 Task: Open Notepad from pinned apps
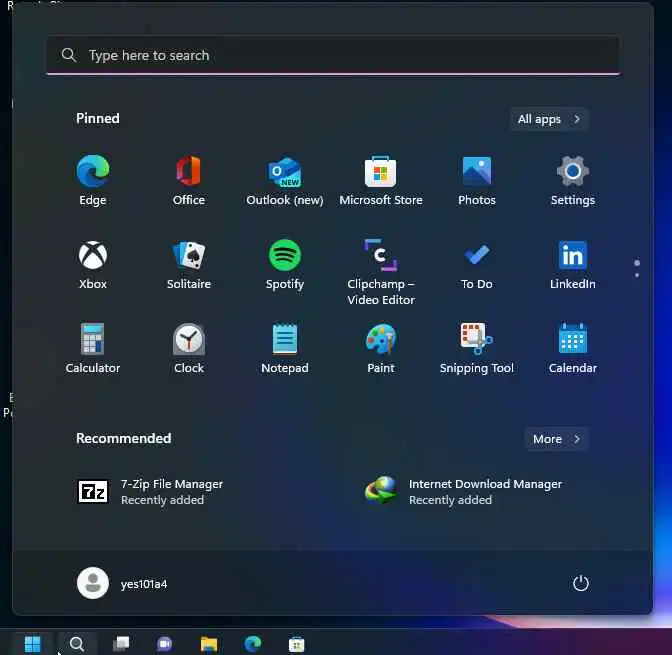pos(285,349)
